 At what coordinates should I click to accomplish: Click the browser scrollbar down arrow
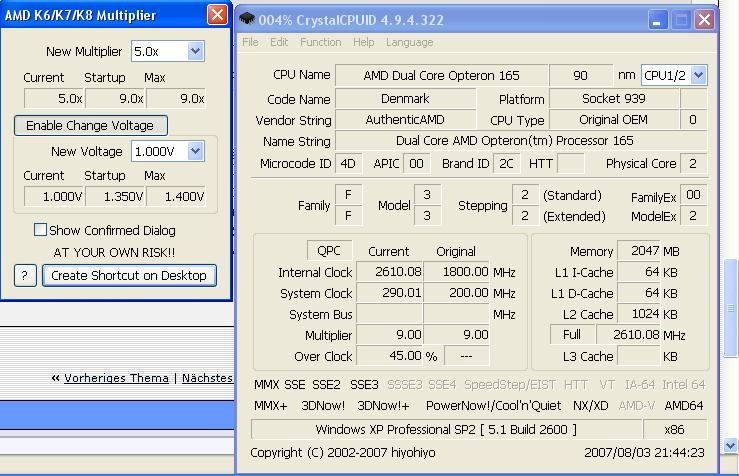point(731,445)
